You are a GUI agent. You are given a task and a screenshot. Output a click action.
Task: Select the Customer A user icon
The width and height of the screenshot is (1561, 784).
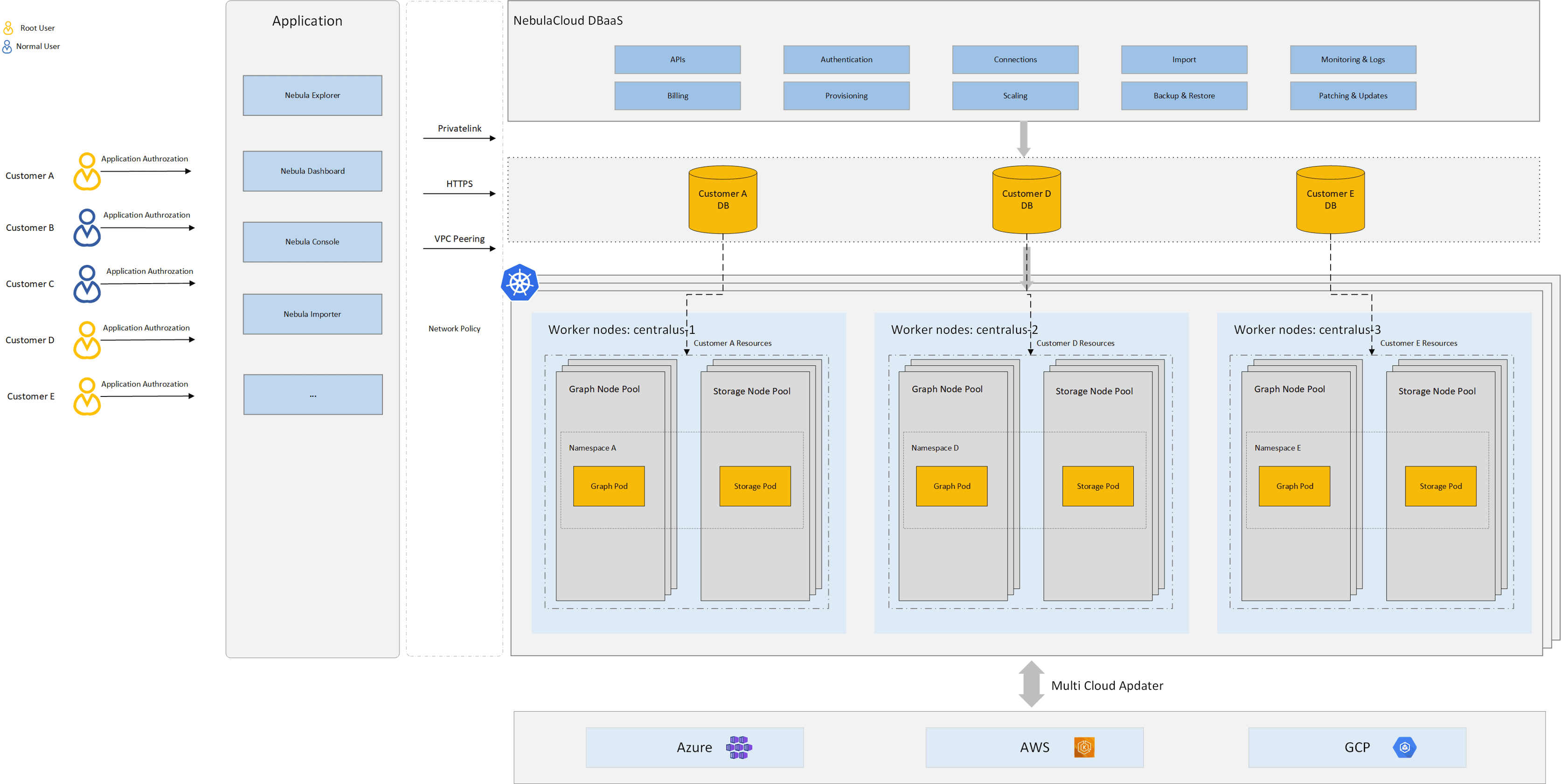coord(87,172)
